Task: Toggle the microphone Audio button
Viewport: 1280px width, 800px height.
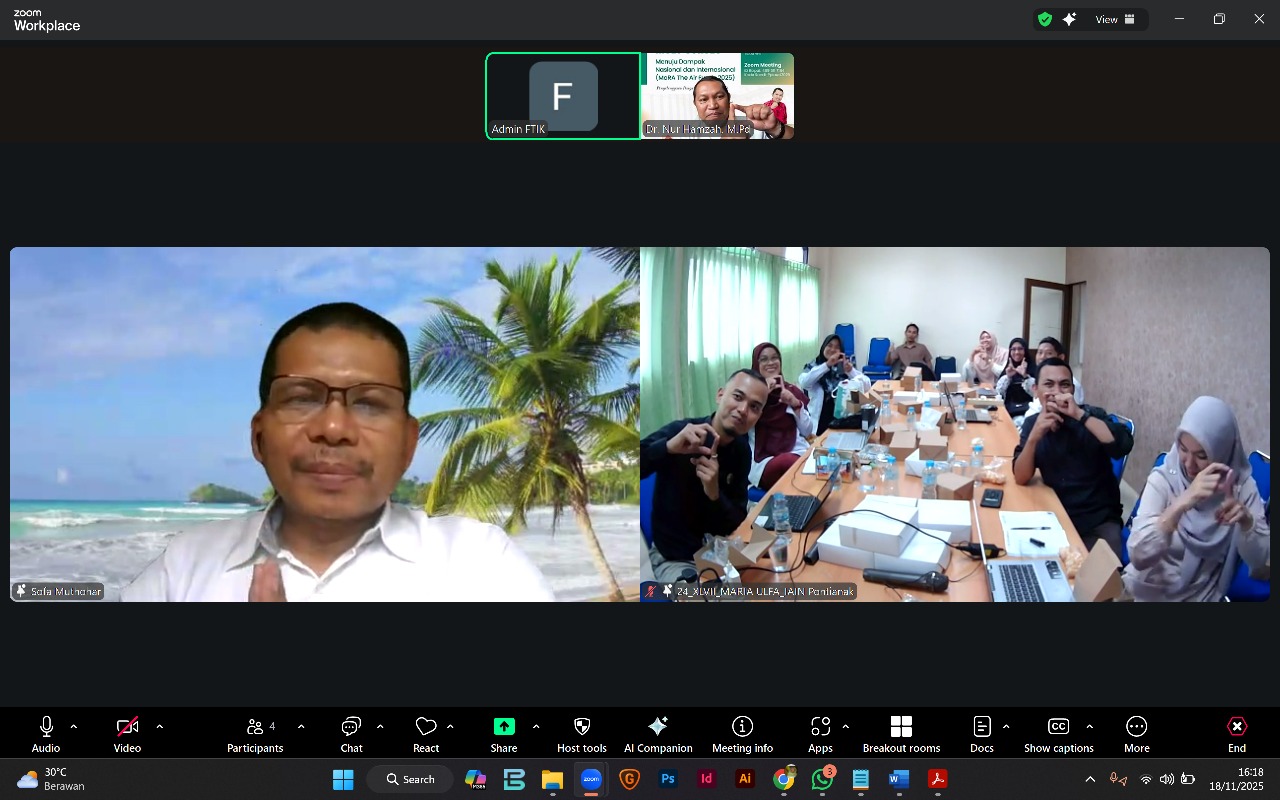Action: (46, 733)
